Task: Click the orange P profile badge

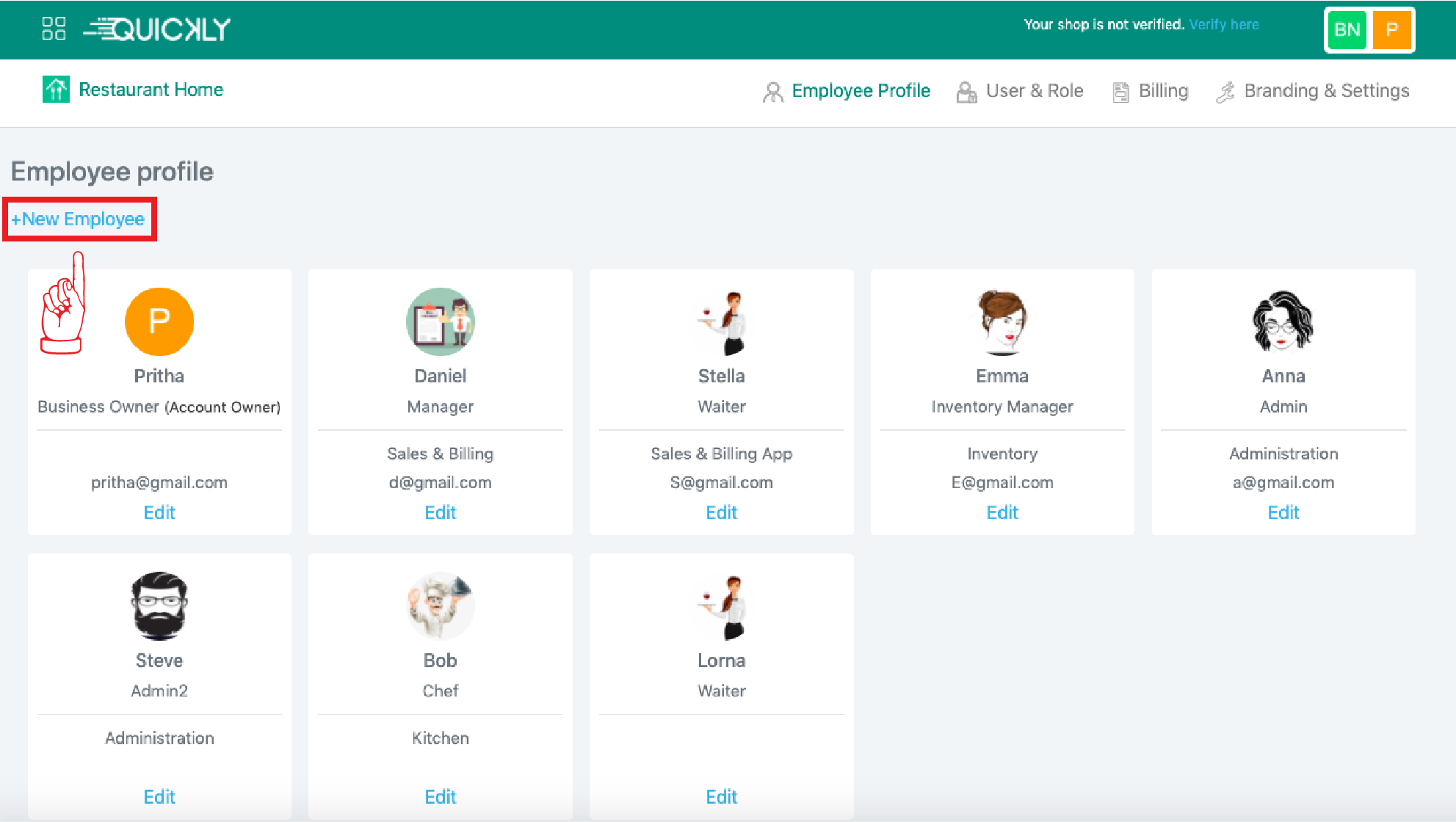Action: 1392,30
